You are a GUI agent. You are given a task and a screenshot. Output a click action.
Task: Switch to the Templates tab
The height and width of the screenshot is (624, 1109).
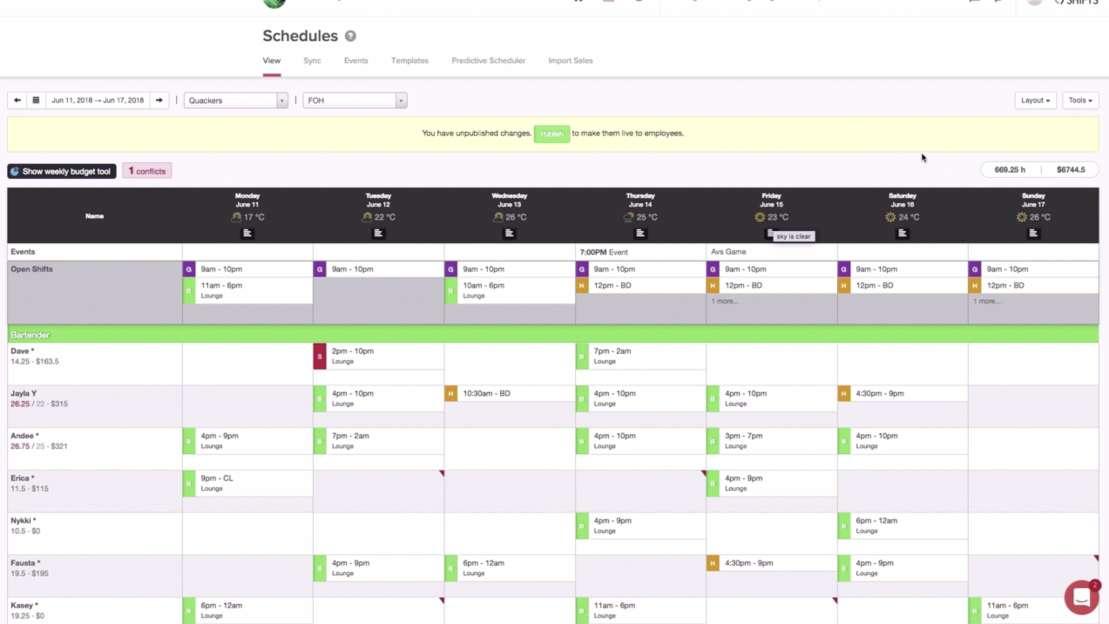pos(409,61)
